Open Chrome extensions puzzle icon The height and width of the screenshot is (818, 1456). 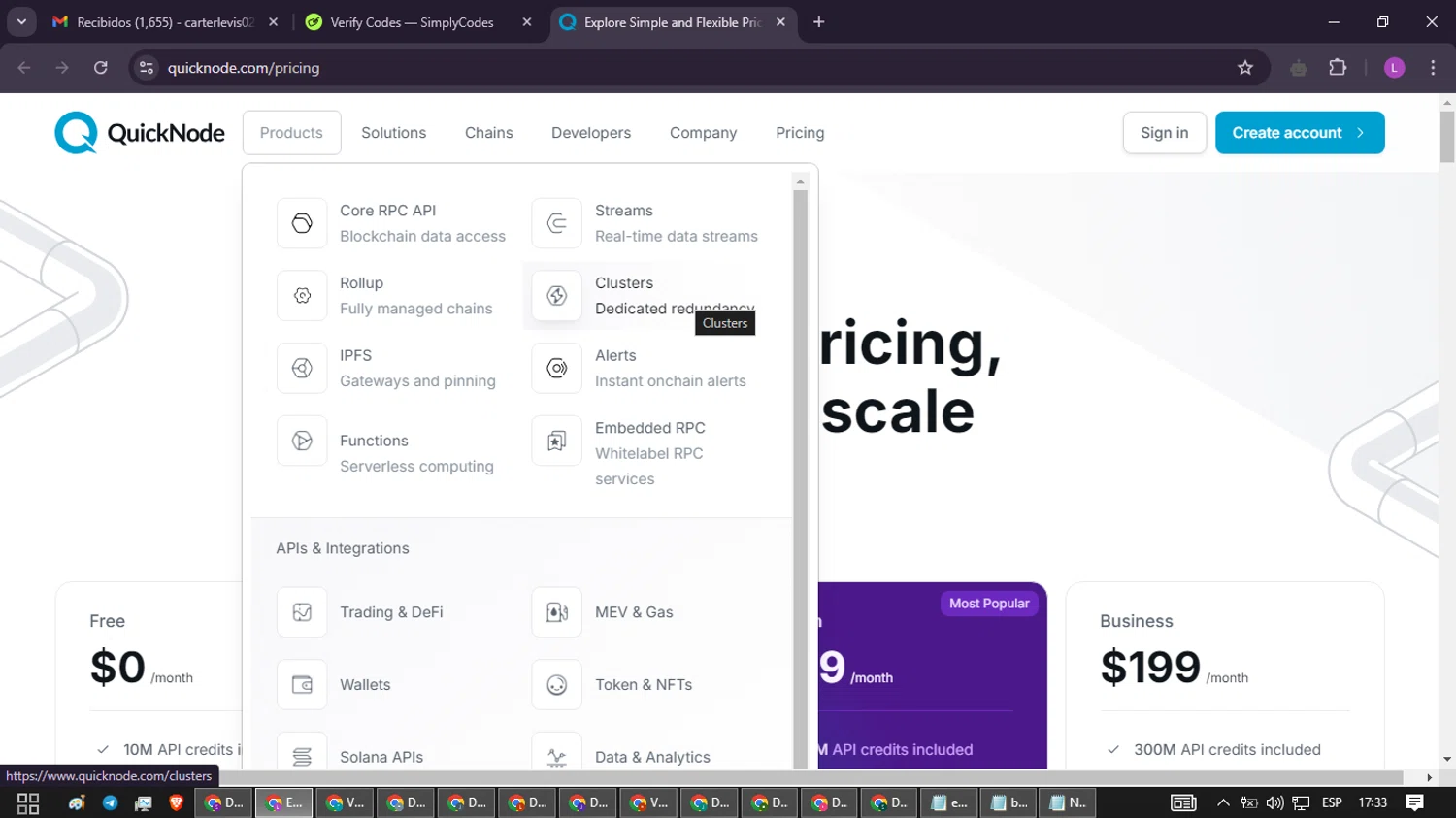click(1338, 68)
